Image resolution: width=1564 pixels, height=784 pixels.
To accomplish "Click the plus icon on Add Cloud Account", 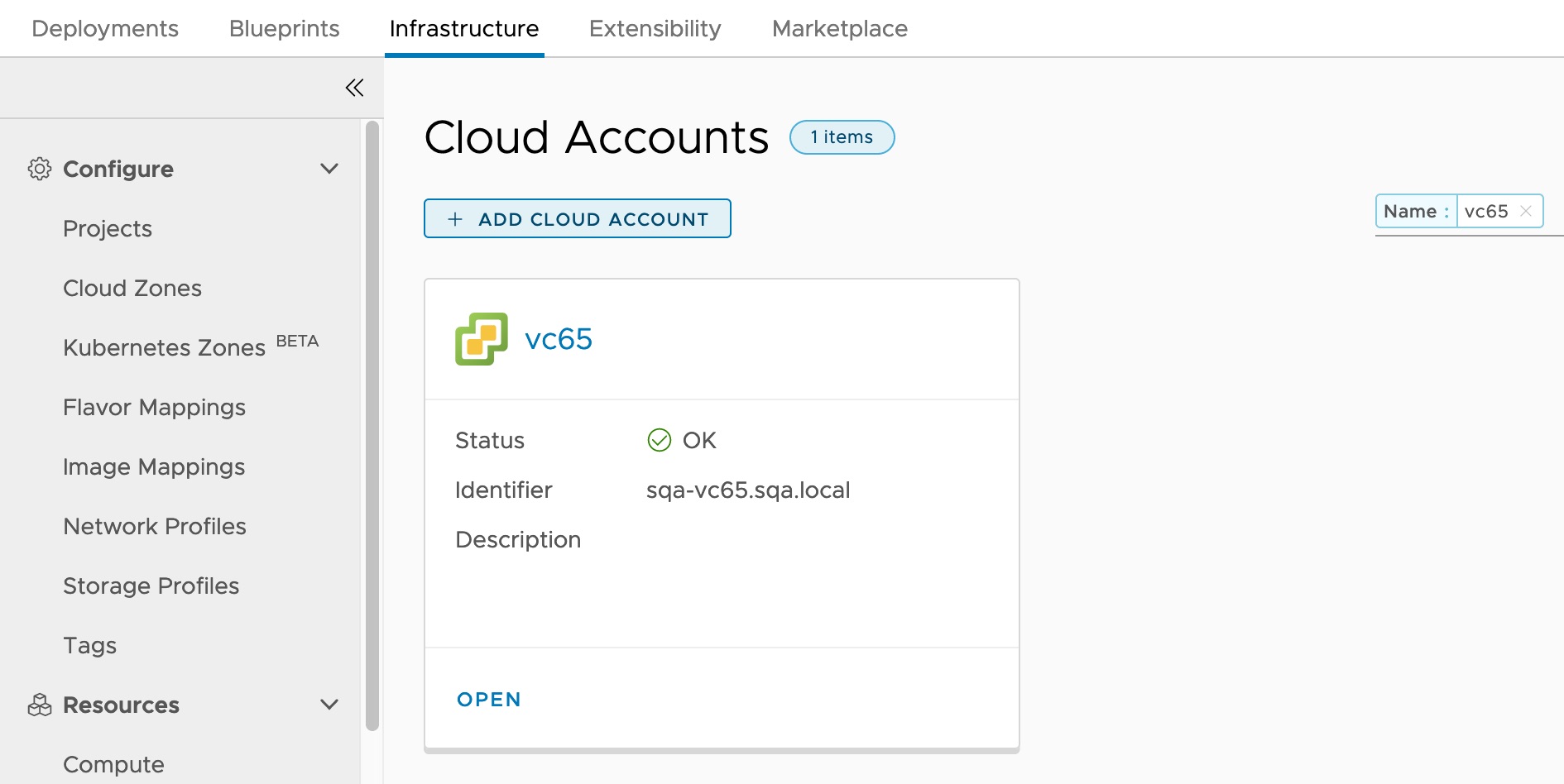I will pyautogui.click(x=453, y=218).
